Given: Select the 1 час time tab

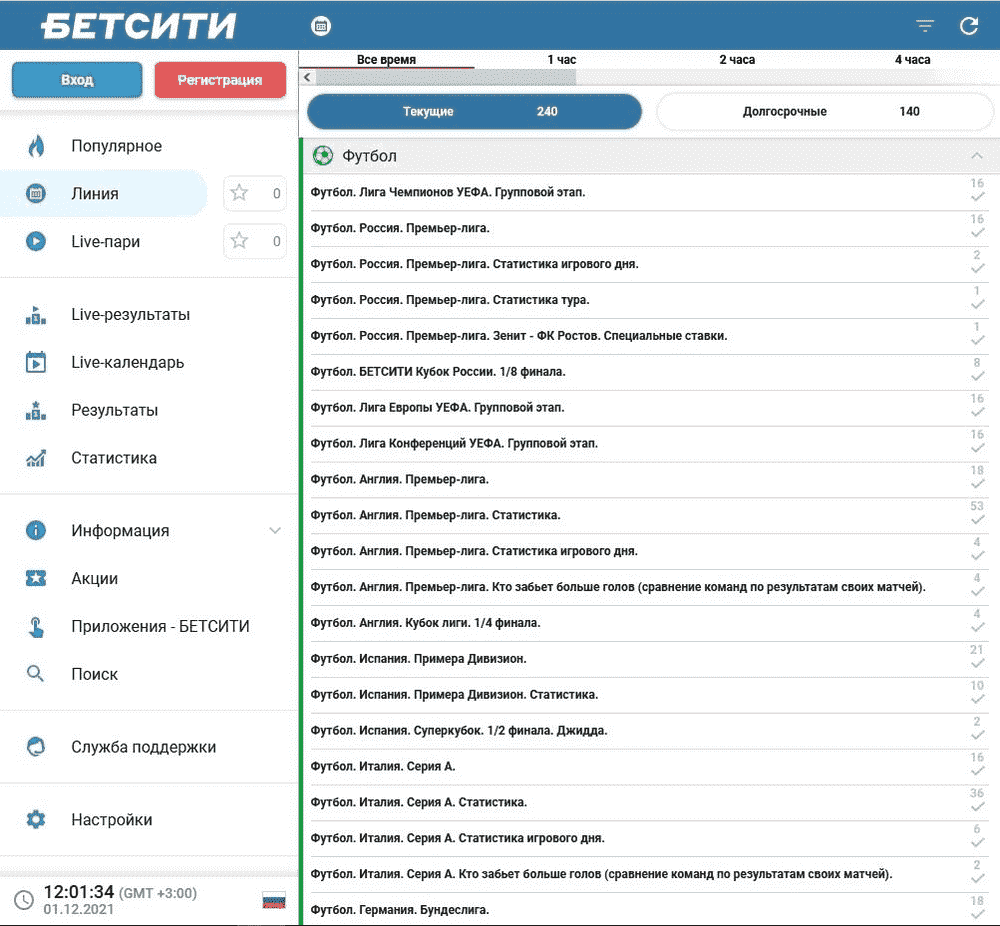Looking at the screenshot, I should pos(561,59).
